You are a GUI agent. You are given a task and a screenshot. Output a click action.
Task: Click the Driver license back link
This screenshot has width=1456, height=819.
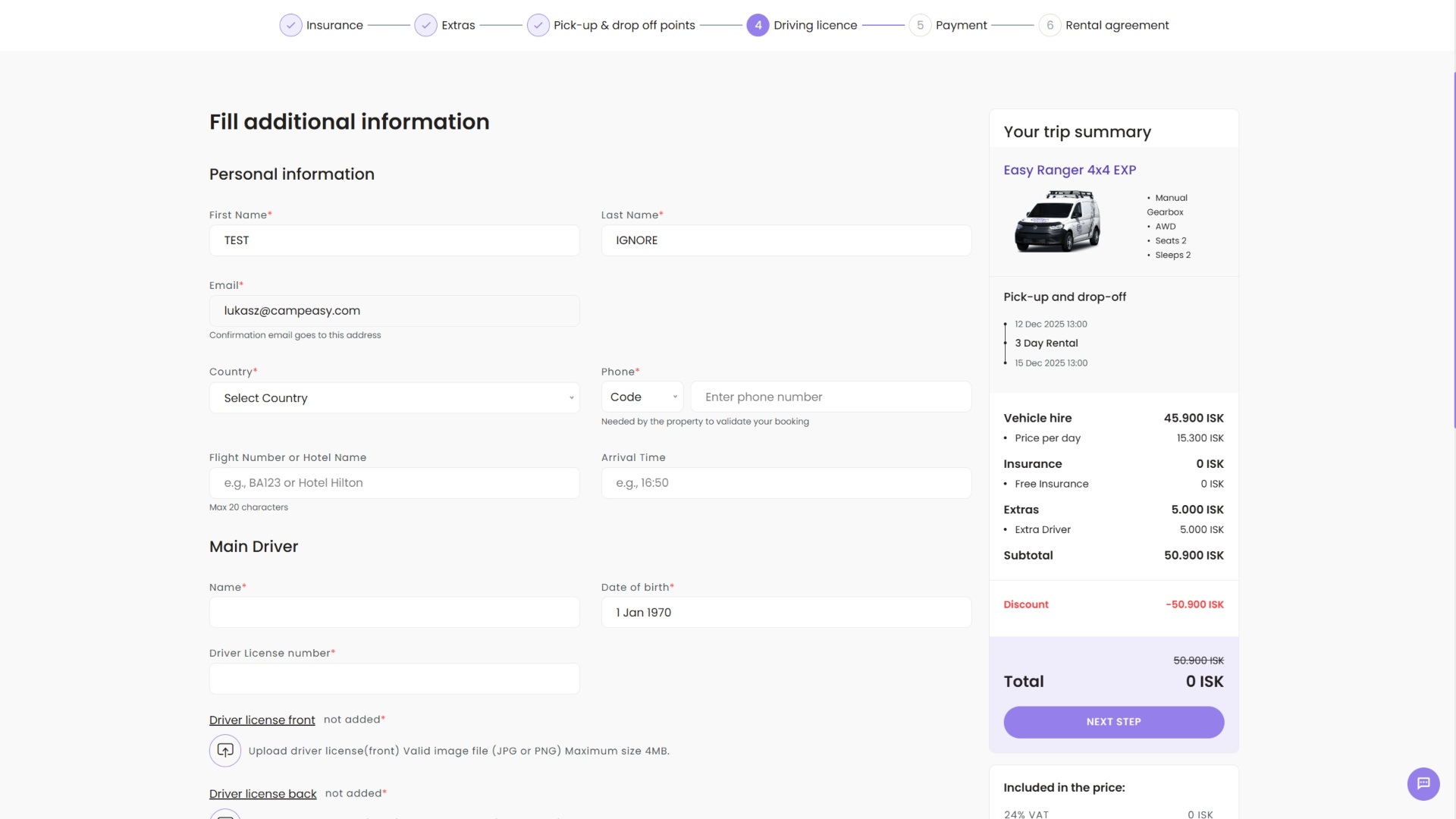(x=262, y=793)
